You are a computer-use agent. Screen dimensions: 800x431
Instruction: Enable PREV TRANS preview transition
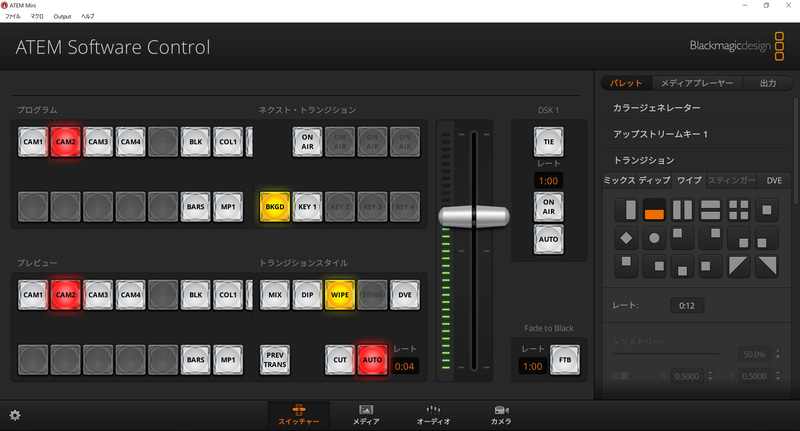(274, 360)
